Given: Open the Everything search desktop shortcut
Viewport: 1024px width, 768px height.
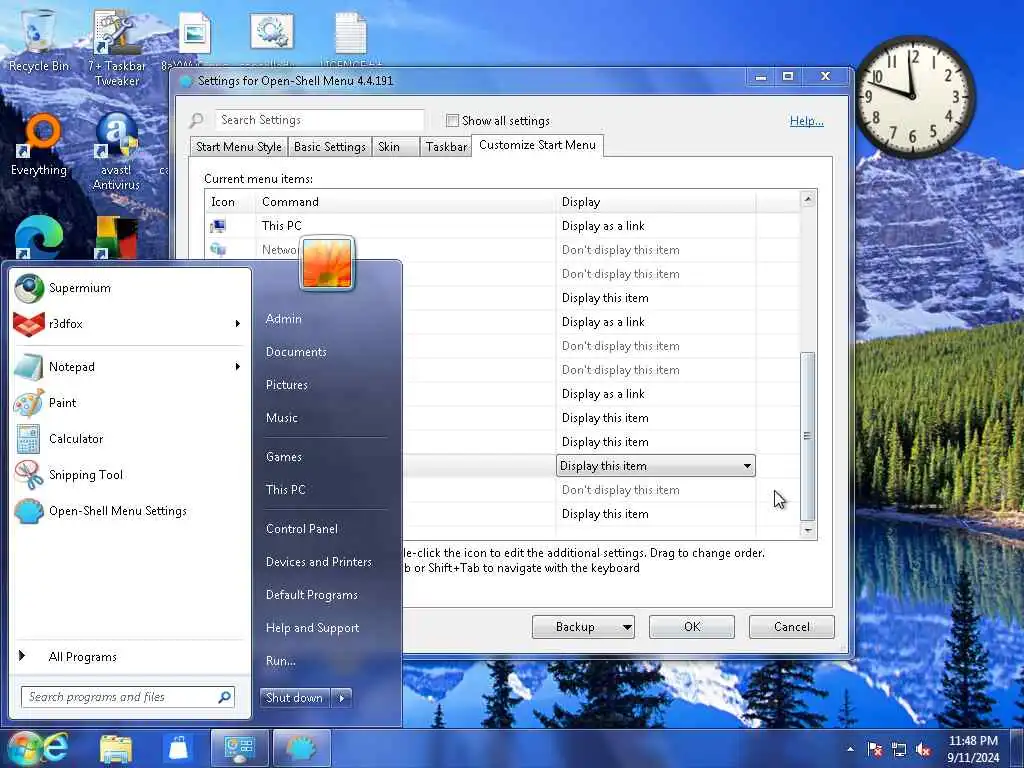Looking at the screenshot, I should (x=39, y=145).
